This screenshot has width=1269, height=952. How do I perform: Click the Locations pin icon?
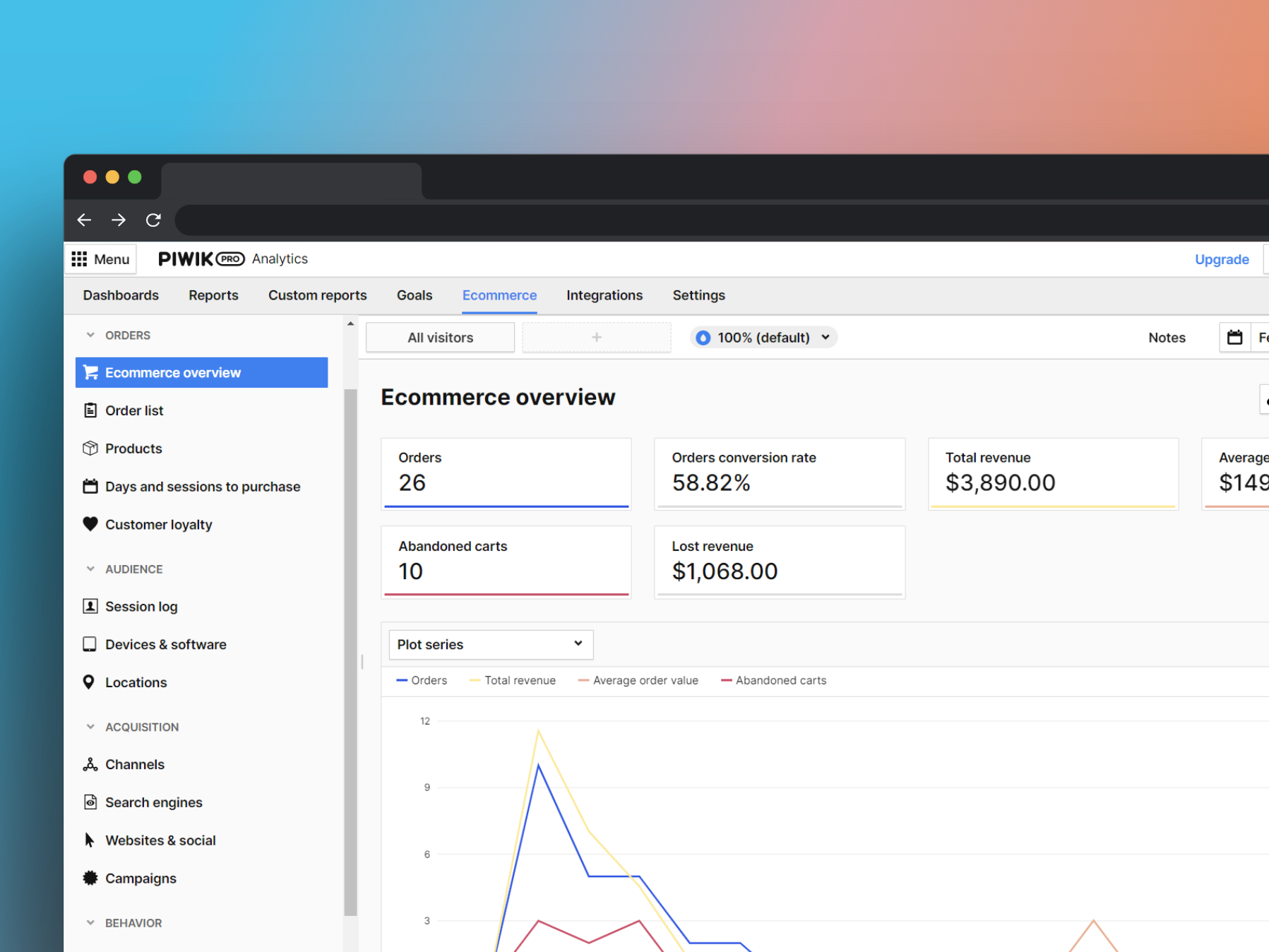[x=89, y=682]
